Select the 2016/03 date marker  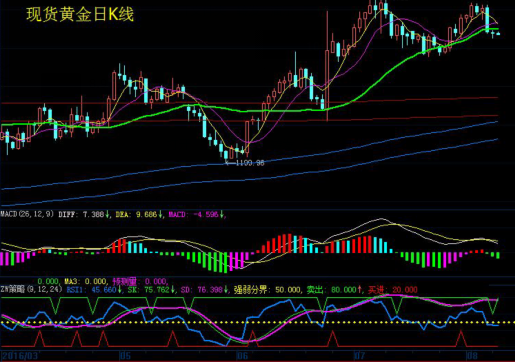point(20,356)
